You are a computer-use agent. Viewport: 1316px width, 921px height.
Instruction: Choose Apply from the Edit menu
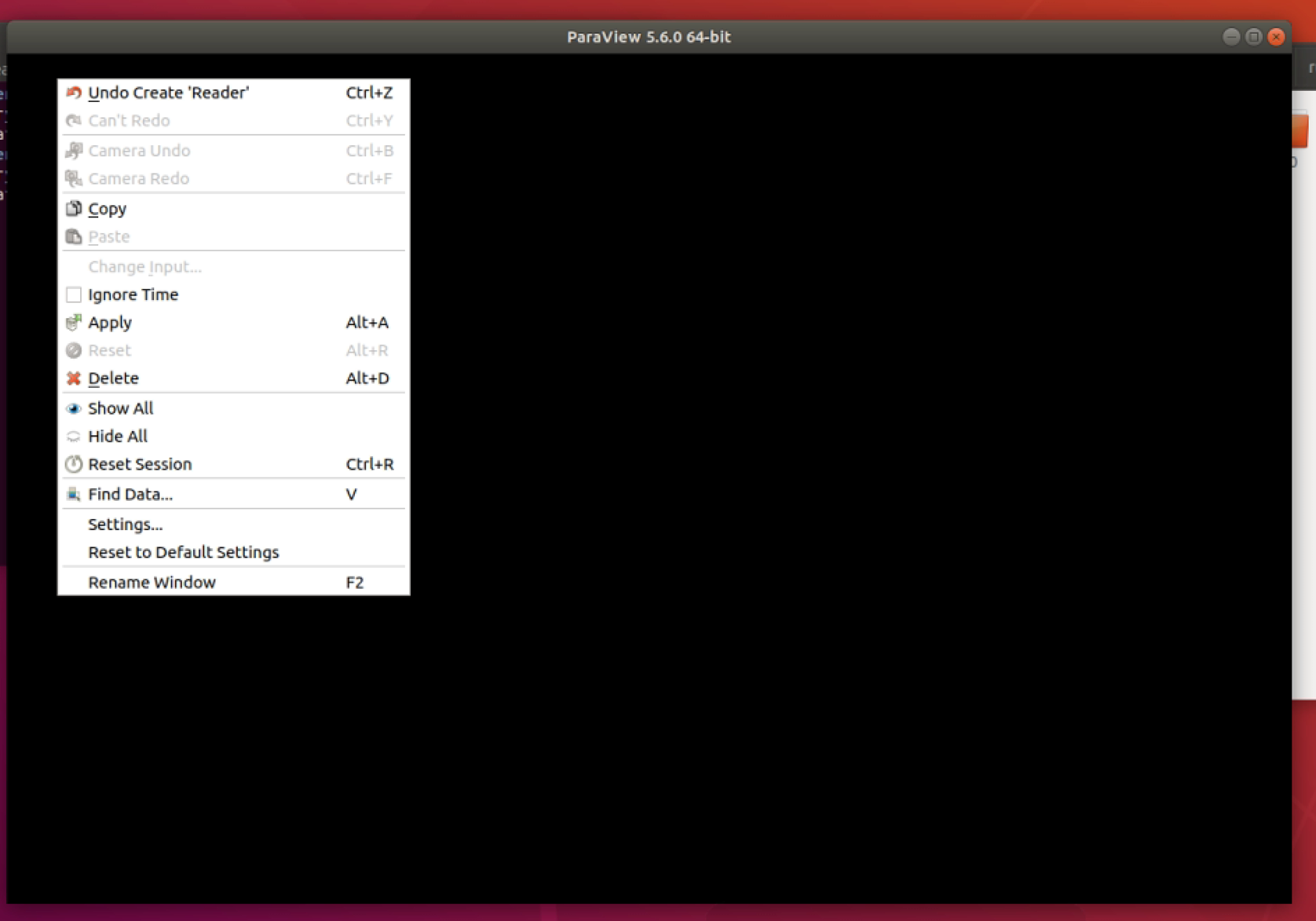pos(110,323)
